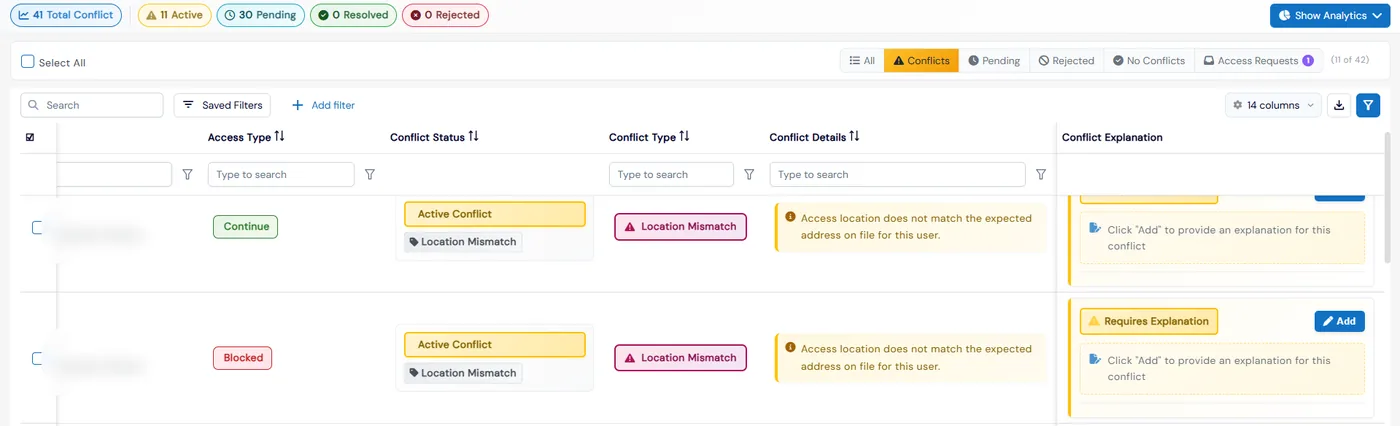Click the 0 Resolved badge
The image size is (1400, 426).
[353, 15]
